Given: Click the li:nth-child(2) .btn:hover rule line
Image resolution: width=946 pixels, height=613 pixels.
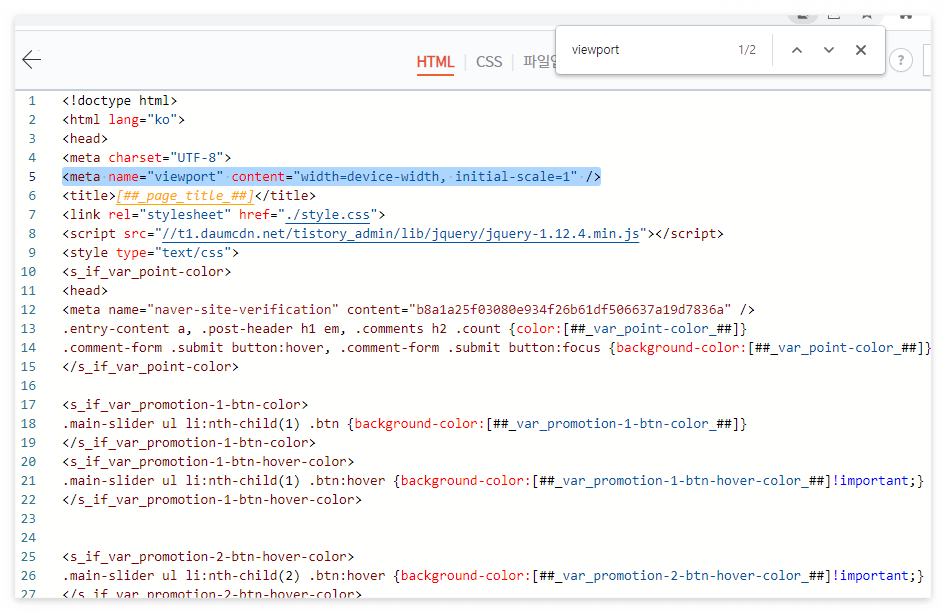Looking at the screenshot, I should (493, 576).
